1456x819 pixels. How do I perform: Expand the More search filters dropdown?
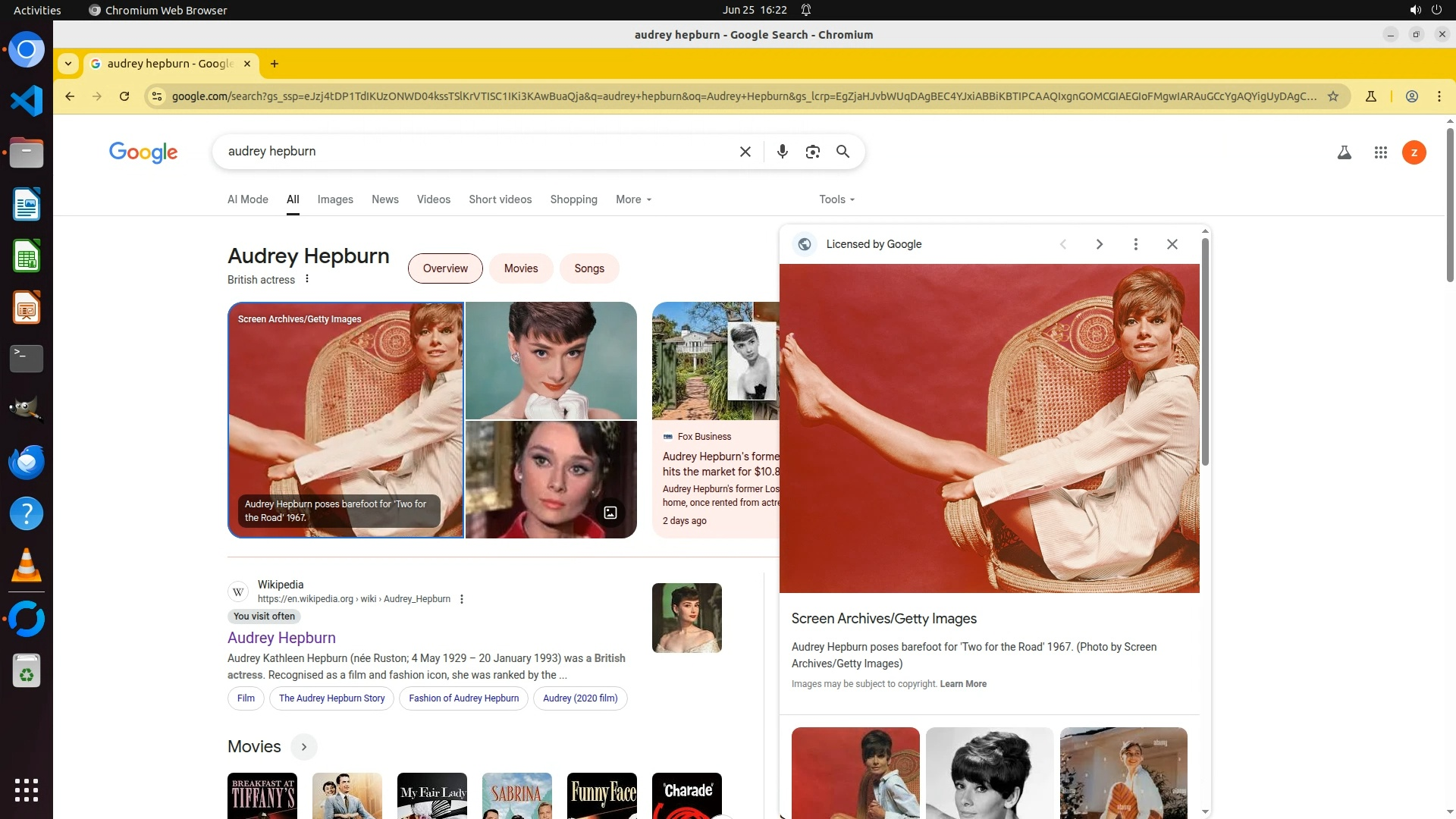[633, 199]
